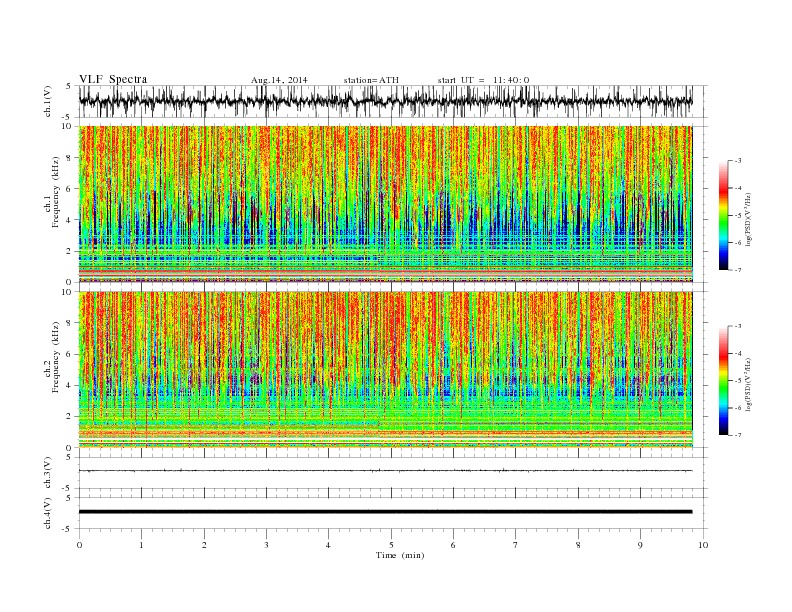792x612 pixels.
Task: Click the "-4" tick on ch.2 colorbar
Action: 737,353
